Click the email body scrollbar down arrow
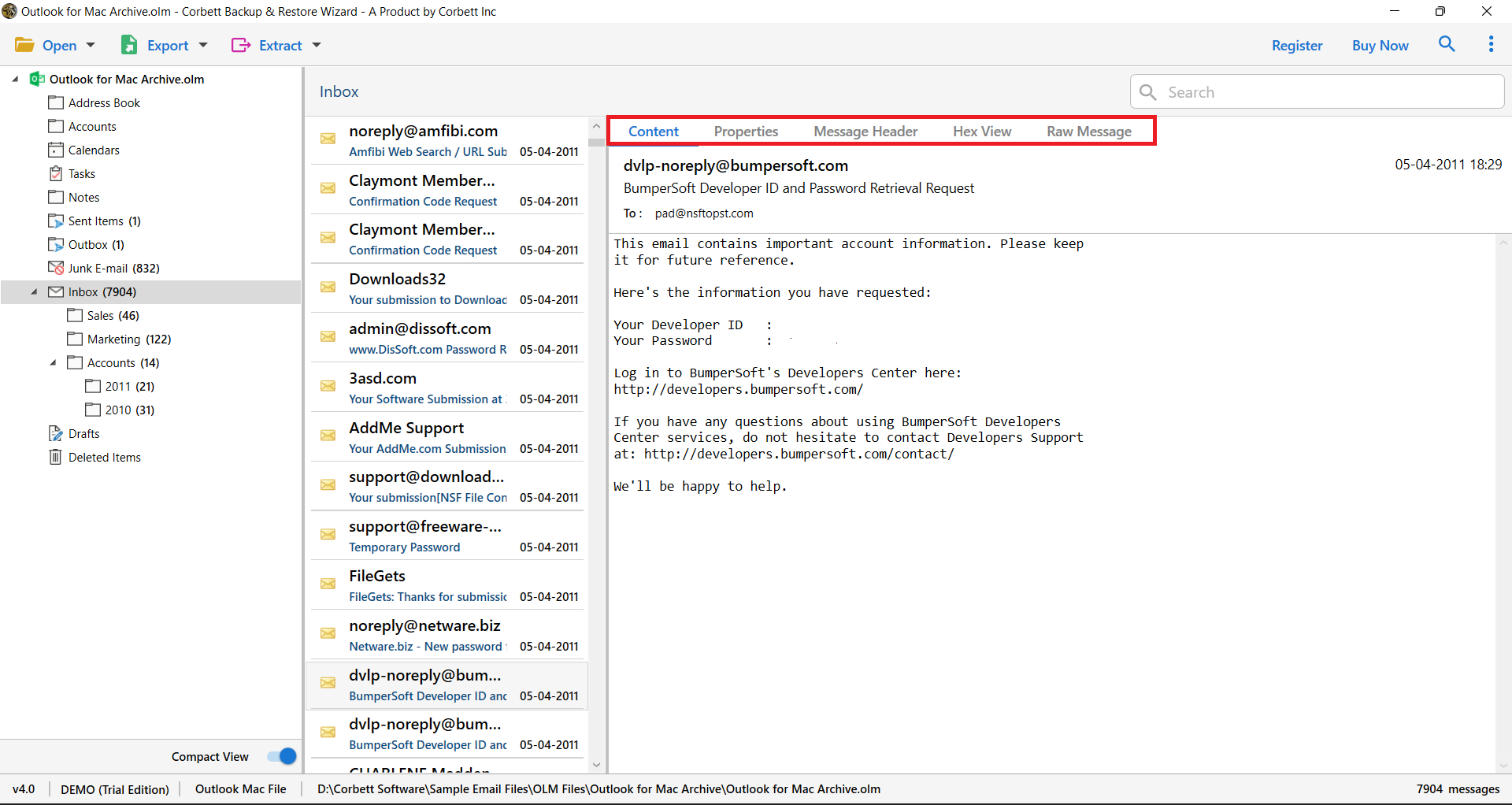Screen dimensions: 1512x805 (x=1503, y=765)
